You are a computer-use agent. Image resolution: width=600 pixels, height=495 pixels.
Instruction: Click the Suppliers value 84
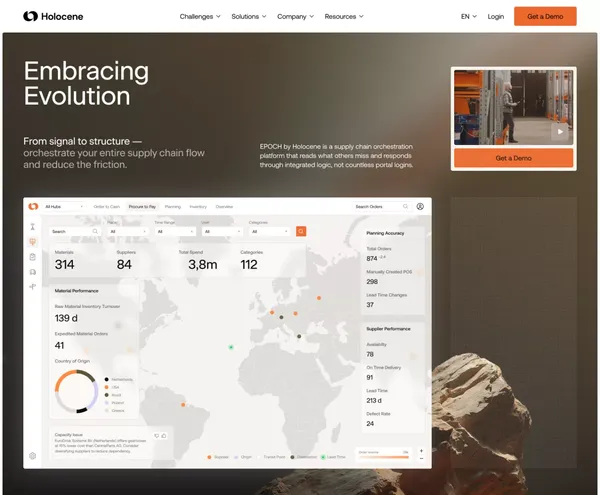point(124,264)
